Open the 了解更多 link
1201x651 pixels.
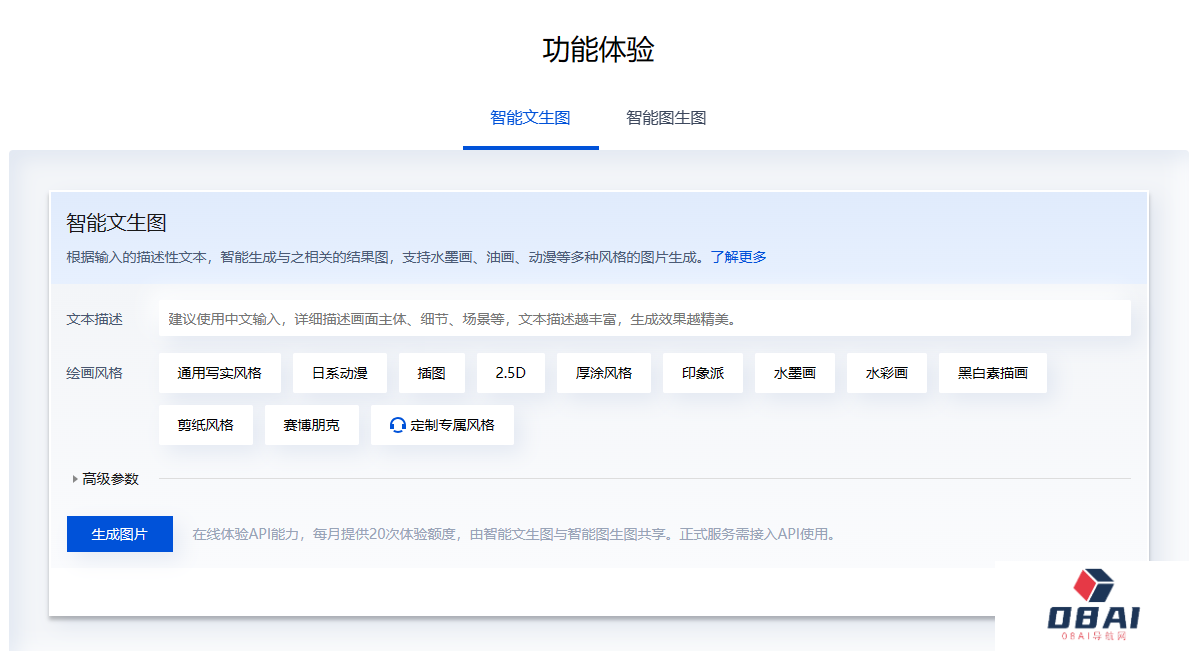(739, 257)
